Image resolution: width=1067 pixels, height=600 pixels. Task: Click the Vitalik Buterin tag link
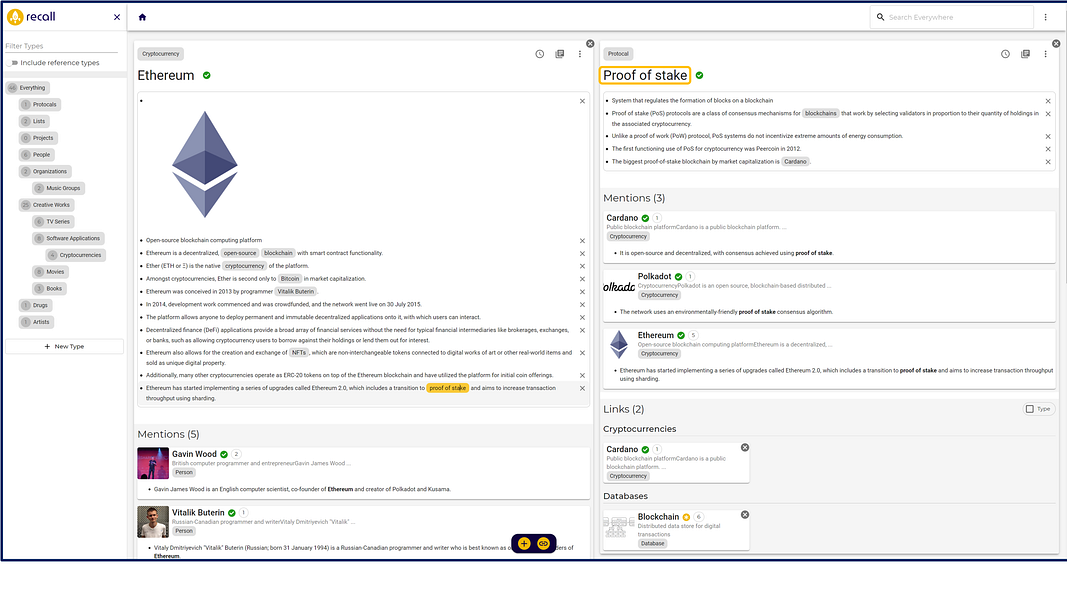pyautogui.click(x=296, y=291)
